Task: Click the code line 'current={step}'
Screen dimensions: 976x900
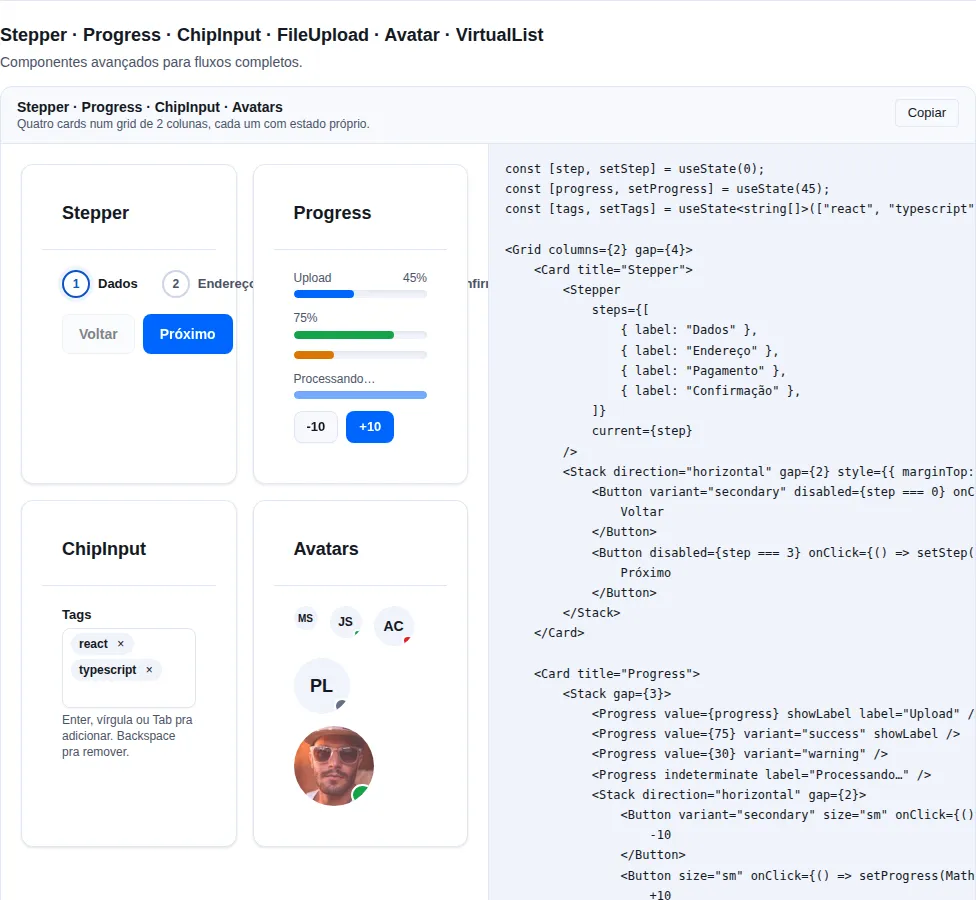Action: (x=642, y=431)
